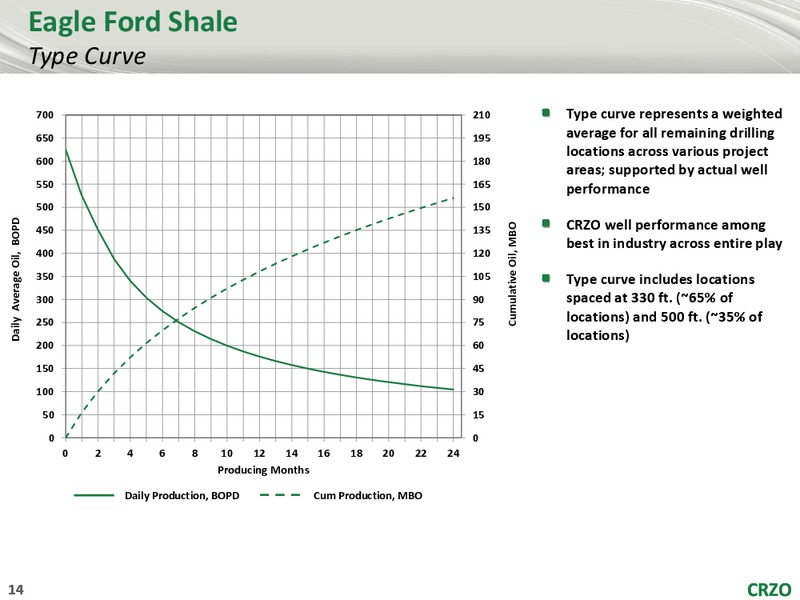The image size is (800, 600).
Task: Click the text 'best in industry across entire play'
Action: pyautogui.click(x=674, y=243)
